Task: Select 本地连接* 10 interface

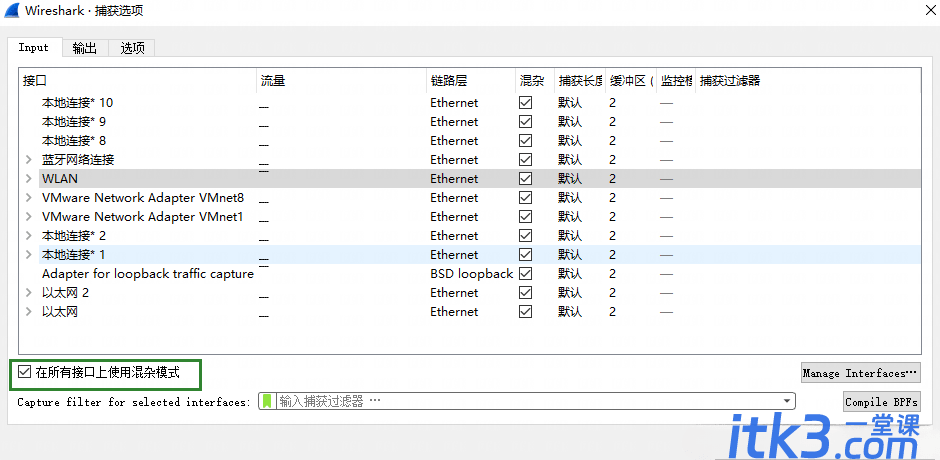Action: pos(77,103)
